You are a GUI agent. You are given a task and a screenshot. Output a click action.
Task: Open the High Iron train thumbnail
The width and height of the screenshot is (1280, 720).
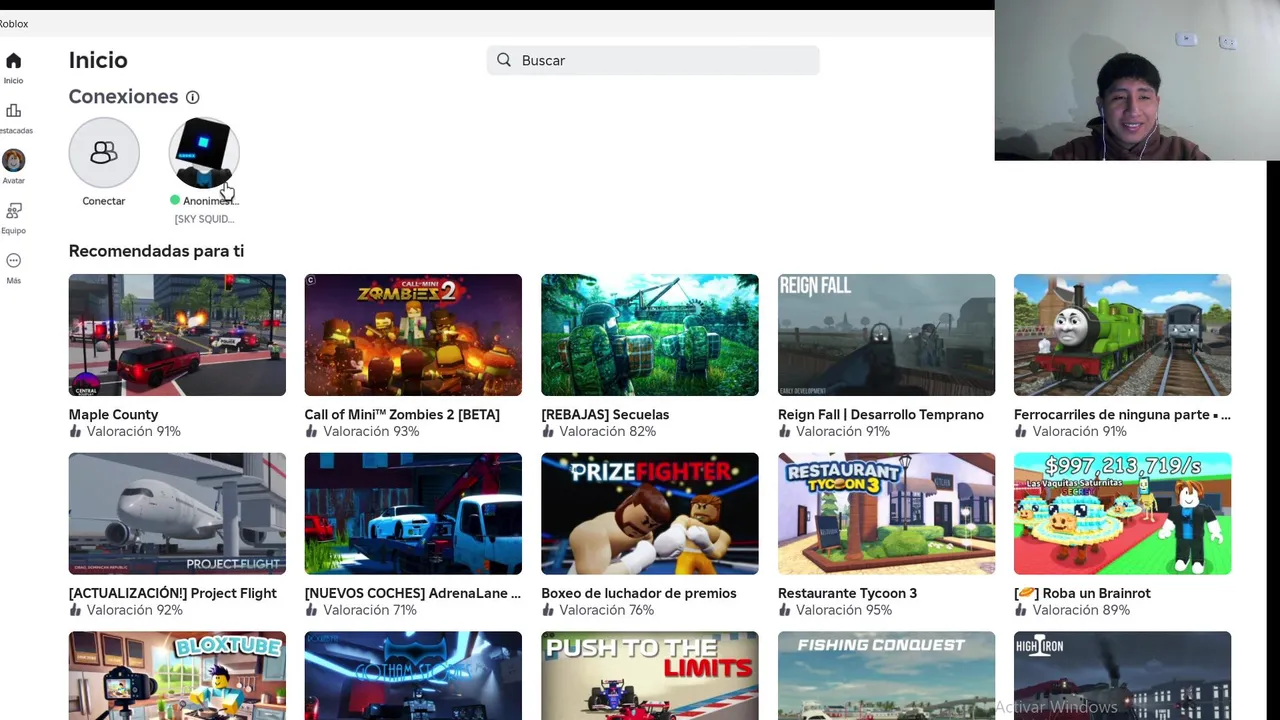coord(1122,676)
